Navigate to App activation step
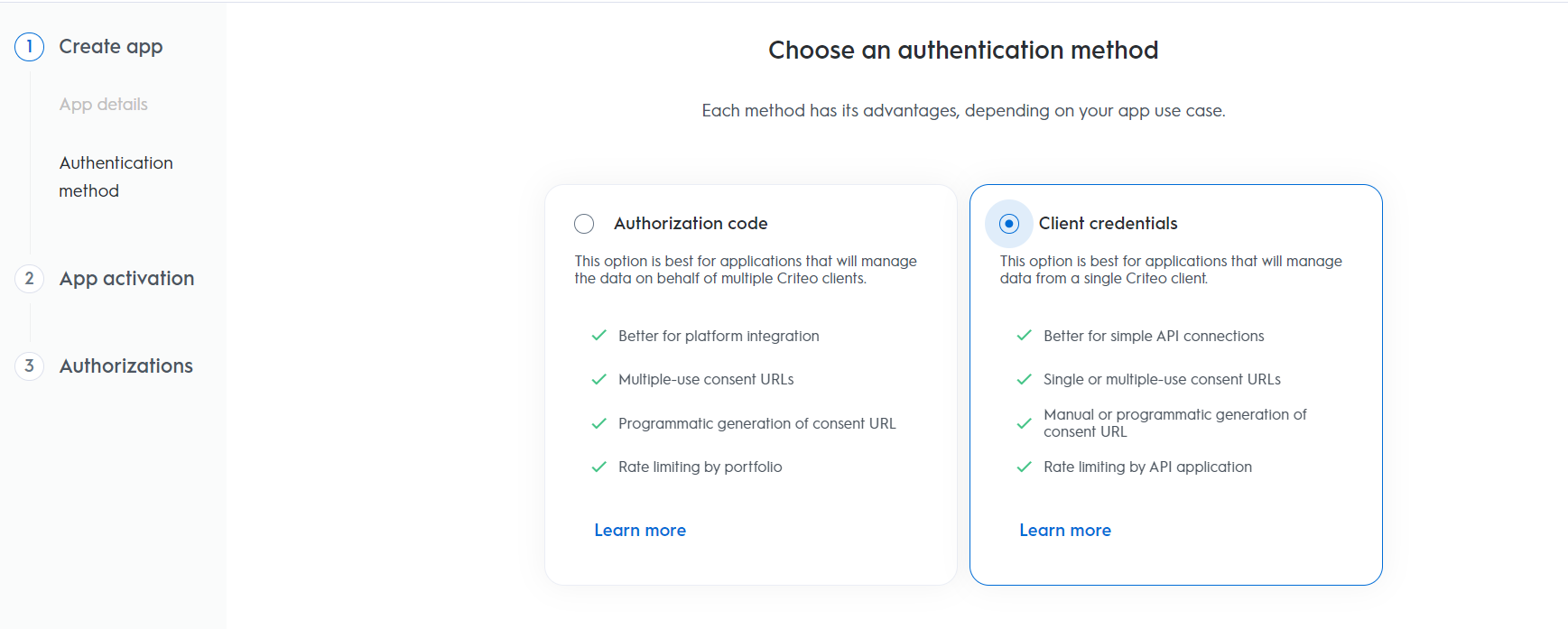Screen dimensions: 1568x629 pos(127,279)
